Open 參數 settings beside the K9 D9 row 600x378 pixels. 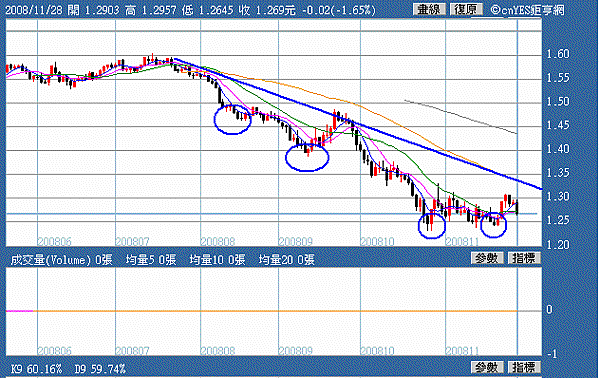[487, 368]
